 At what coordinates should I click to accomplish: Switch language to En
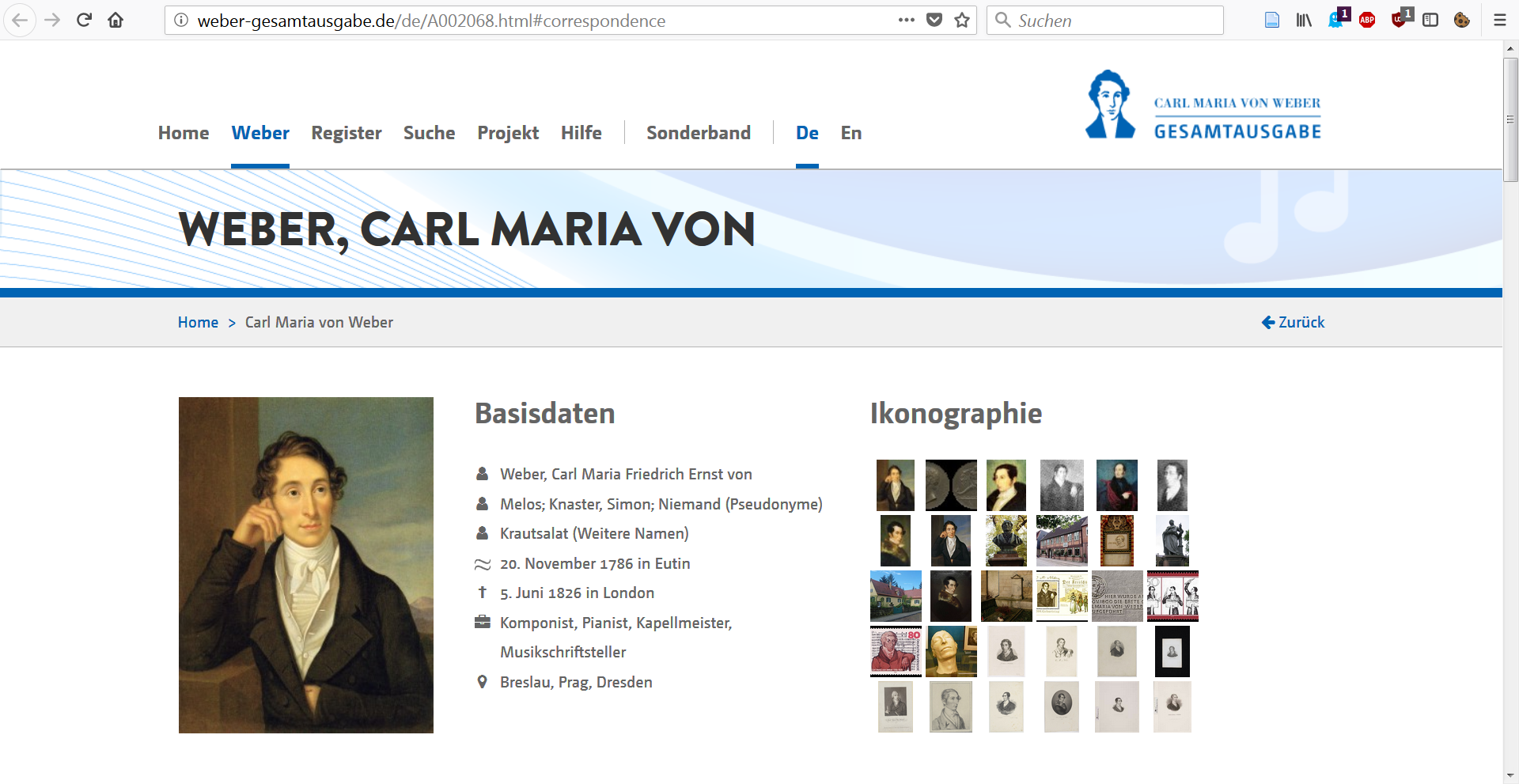coord(851,133)
